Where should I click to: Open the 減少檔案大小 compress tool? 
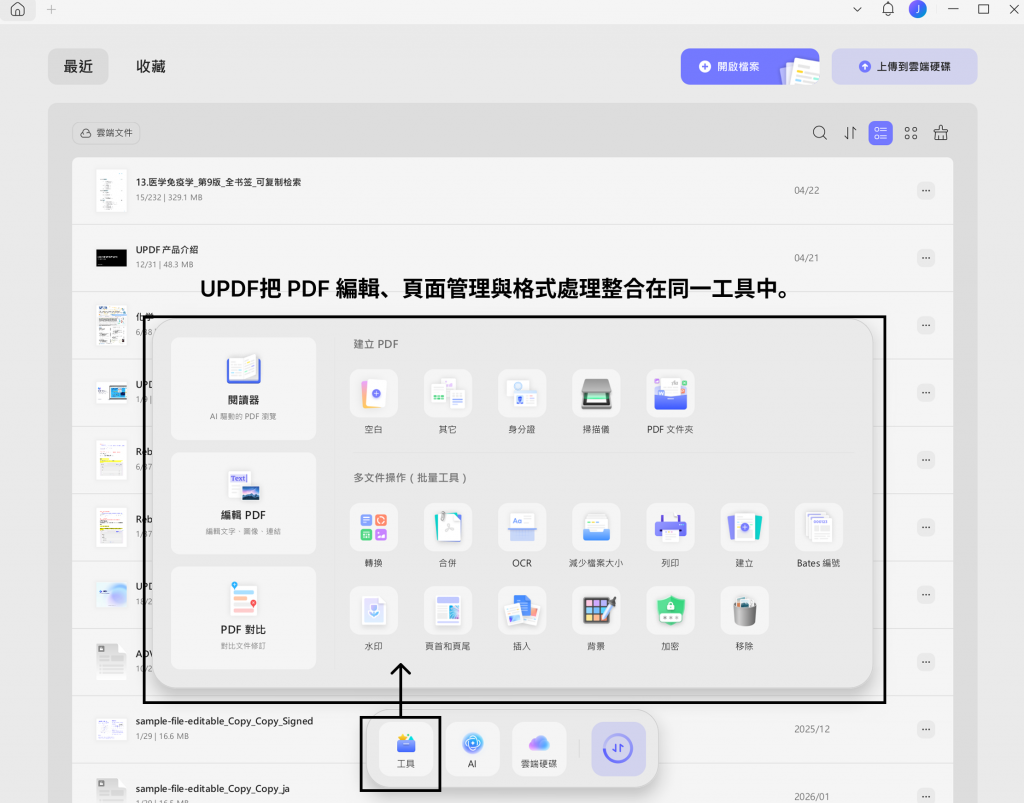596,527
